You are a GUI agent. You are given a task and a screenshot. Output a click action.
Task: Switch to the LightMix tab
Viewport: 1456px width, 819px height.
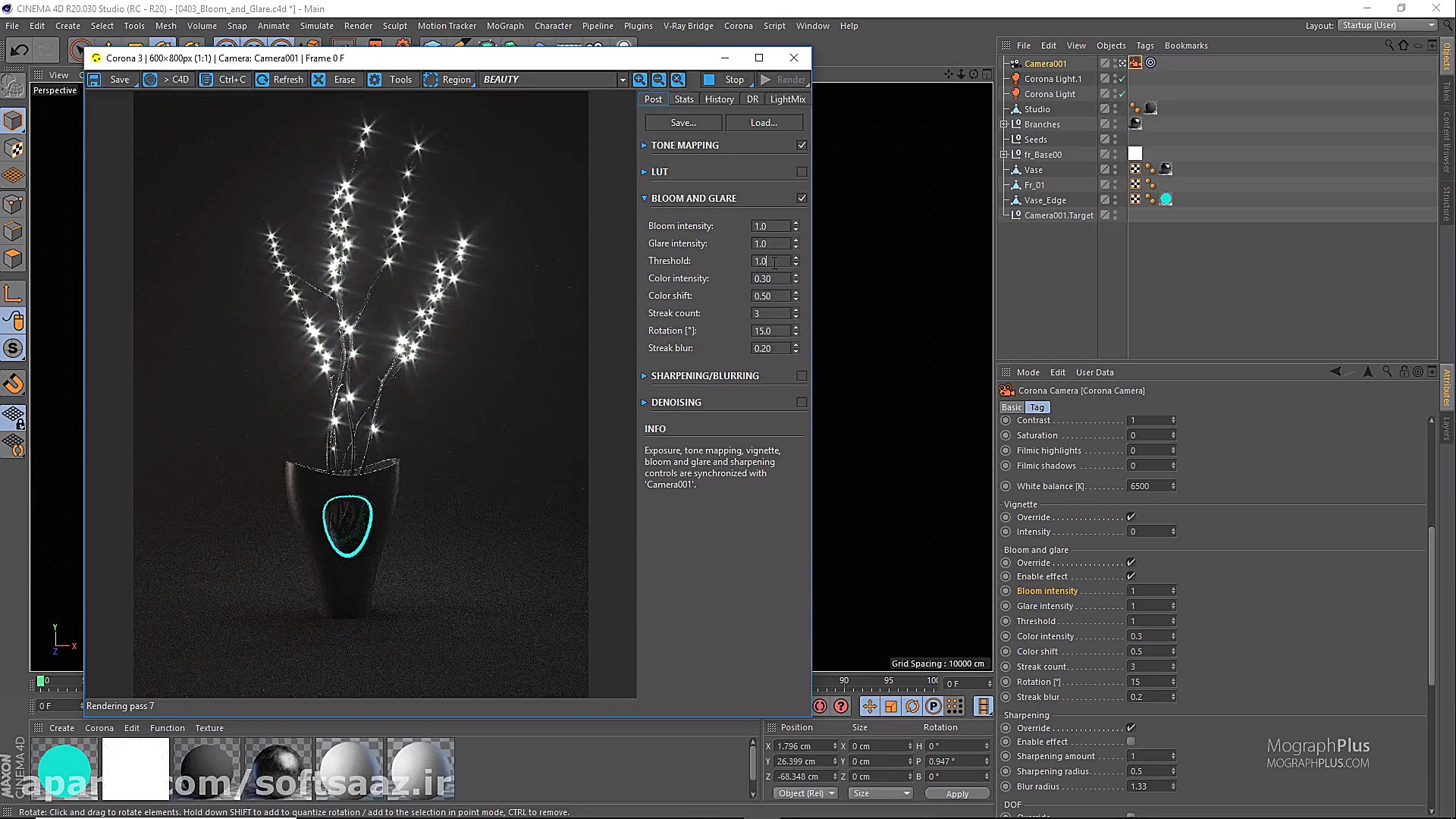[787, 99]
